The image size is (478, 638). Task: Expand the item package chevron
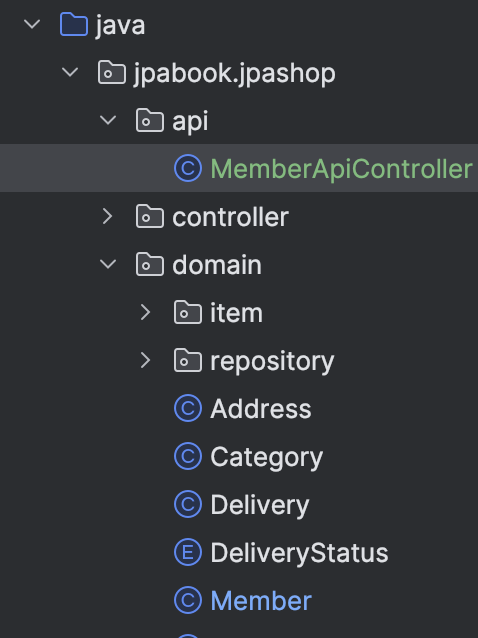145,312
